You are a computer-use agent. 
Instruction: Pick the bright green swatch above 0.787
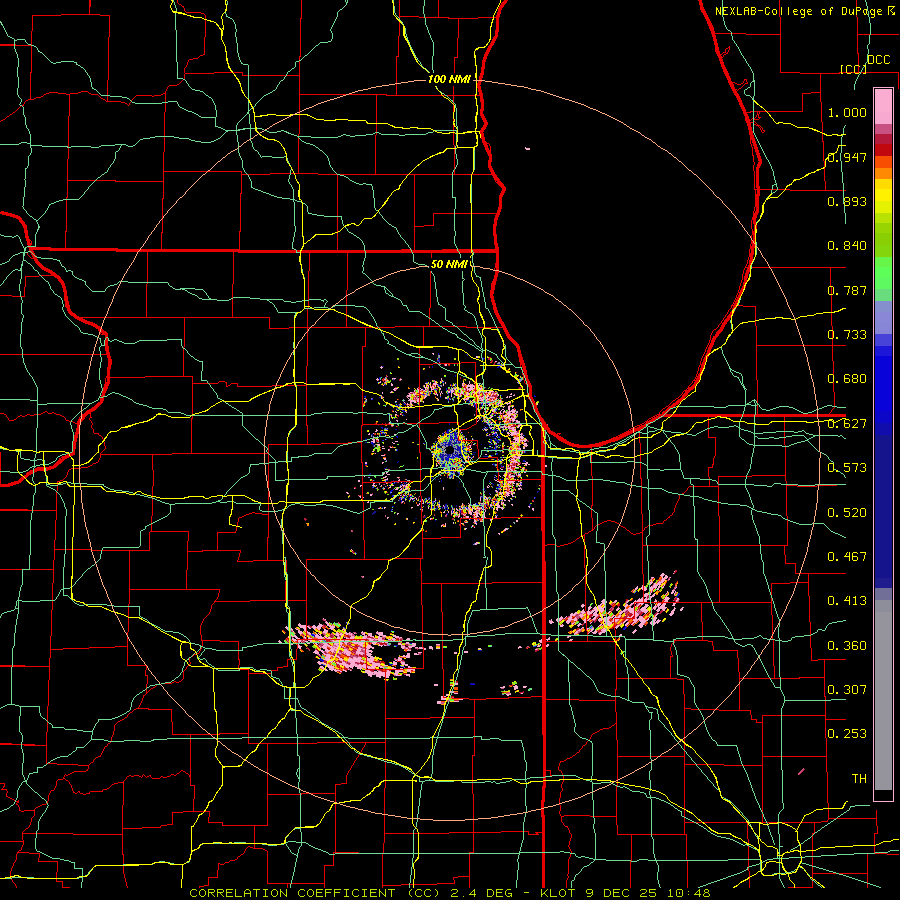[883, 272]
